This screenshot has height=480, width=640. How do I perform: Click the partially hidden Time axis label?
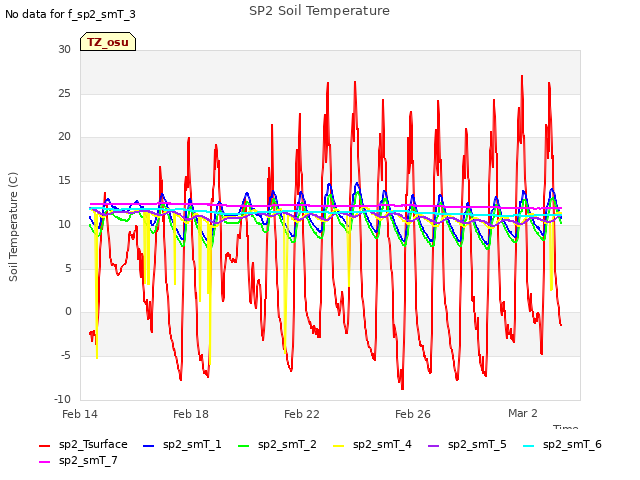tap(566, 427)
